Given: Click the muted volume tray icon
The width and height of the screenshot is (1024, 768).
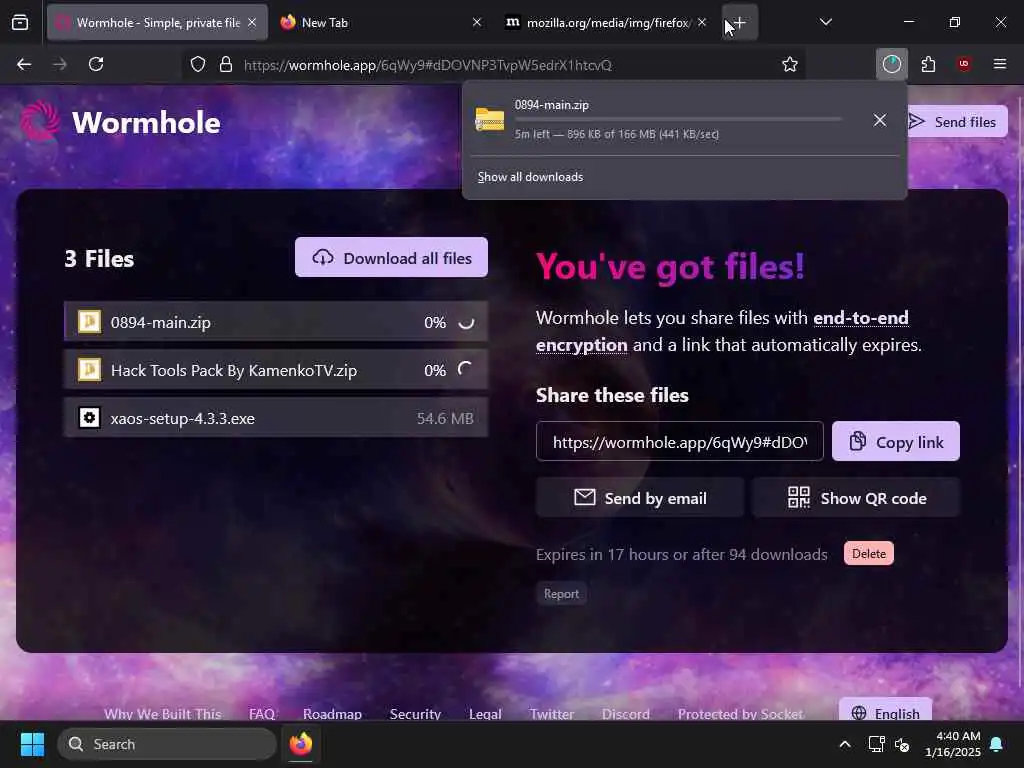Looking at the screenshot, I should point(903,744).
